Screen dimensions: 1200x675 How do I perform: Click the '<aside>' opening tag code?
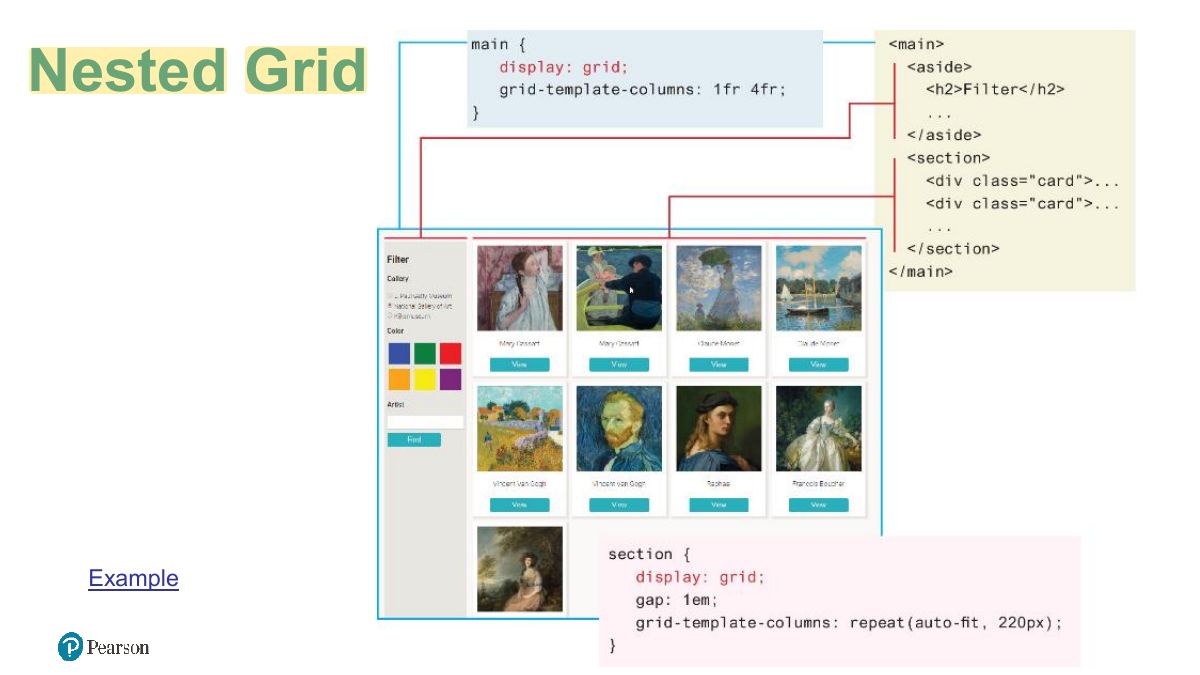click(939, 66)
